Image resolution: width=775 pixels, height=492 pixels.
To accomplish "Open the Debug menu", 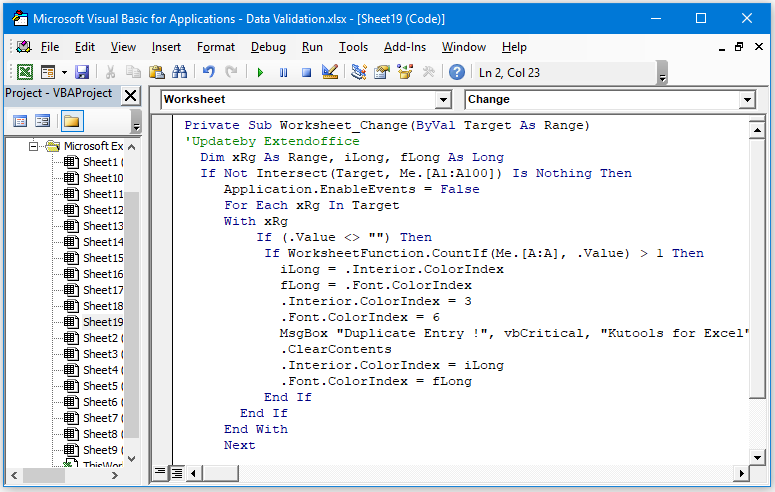I will coord(267,47).
